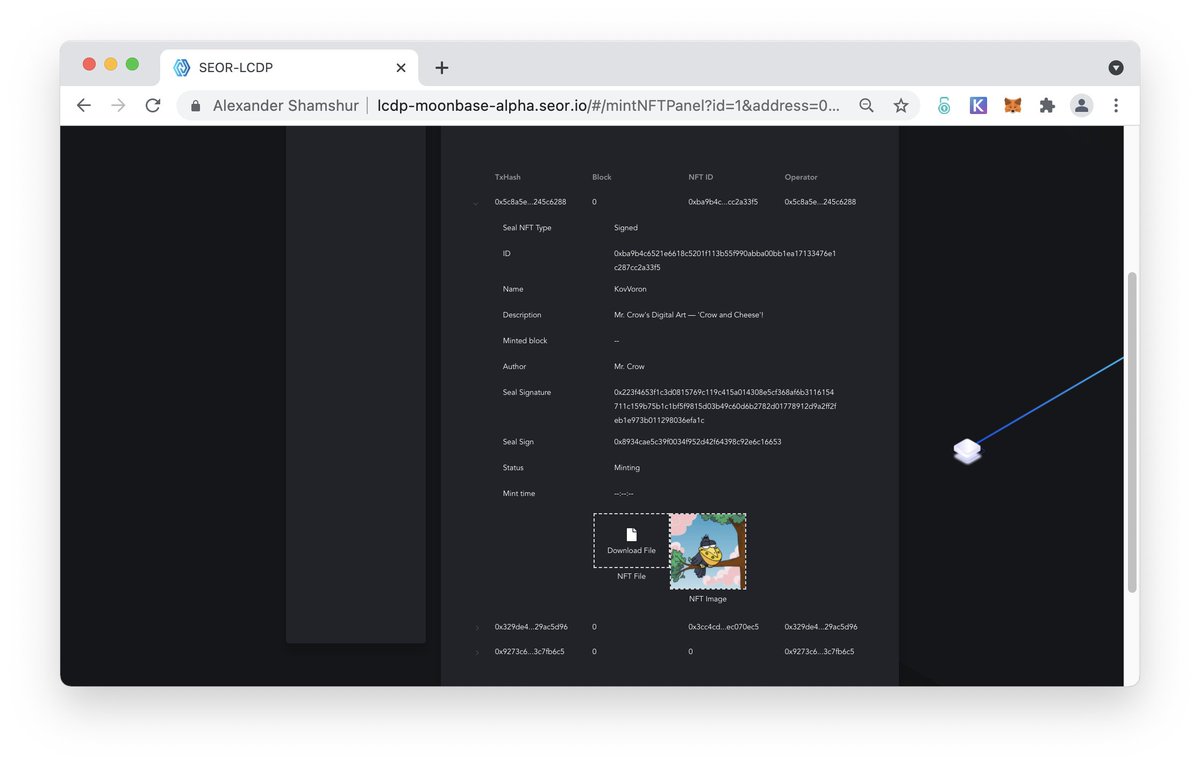Click the Seal NFT Type value Signed

(x=626, y=228)
